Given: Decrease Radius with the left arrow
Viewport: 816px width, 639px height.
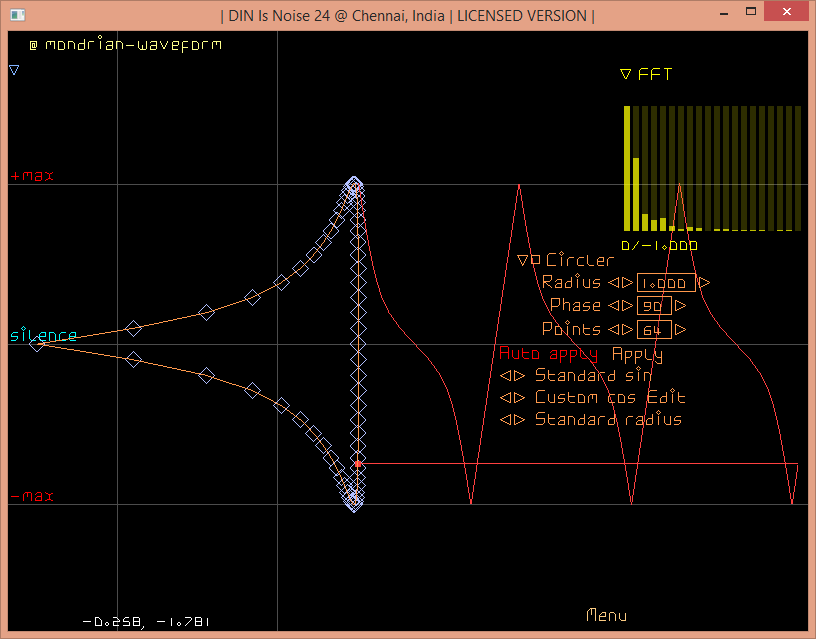Looking at the screenshot, I should click(615, 283).
